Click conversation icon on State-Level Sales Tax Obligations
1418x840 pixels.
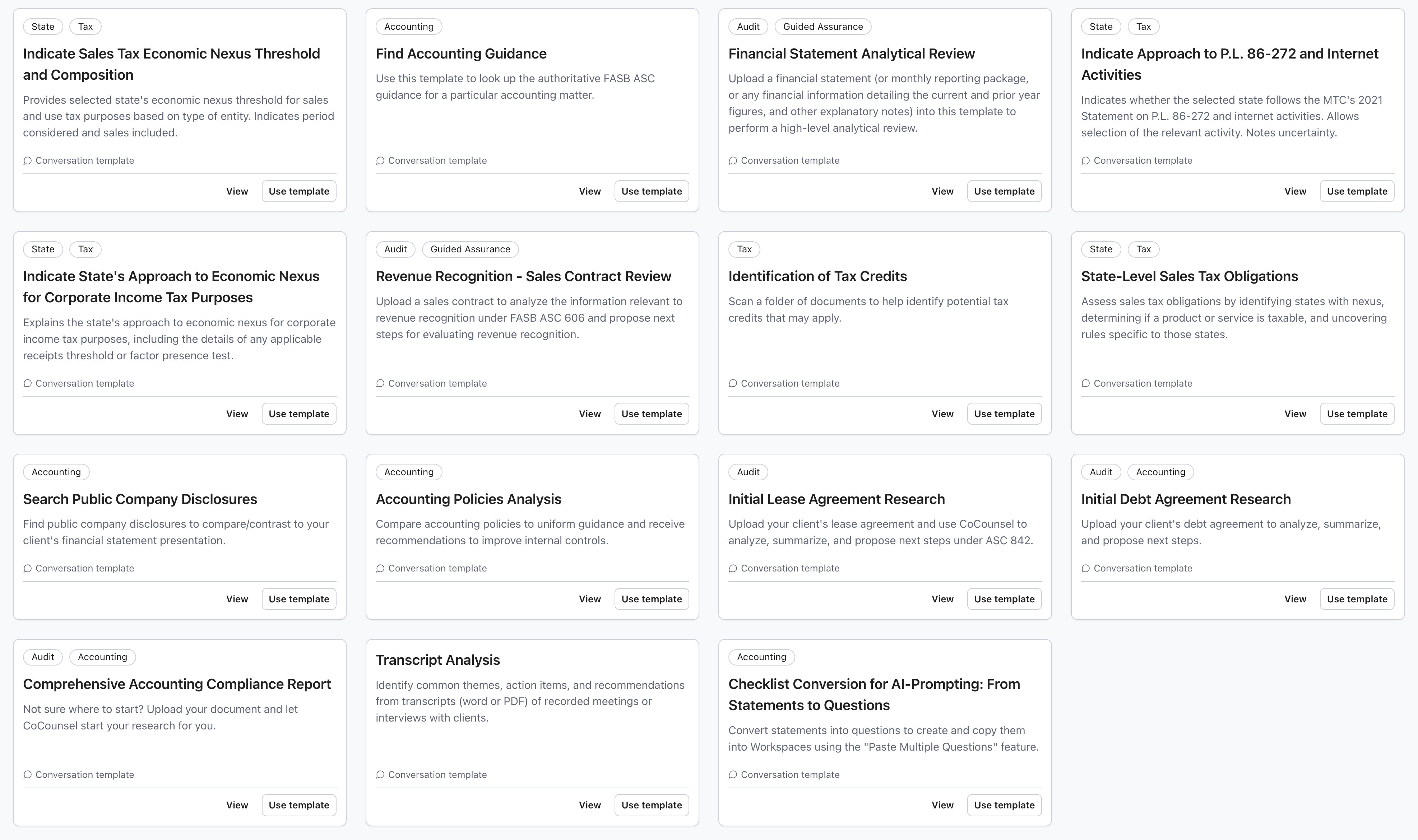click(x=1085, y=383)
